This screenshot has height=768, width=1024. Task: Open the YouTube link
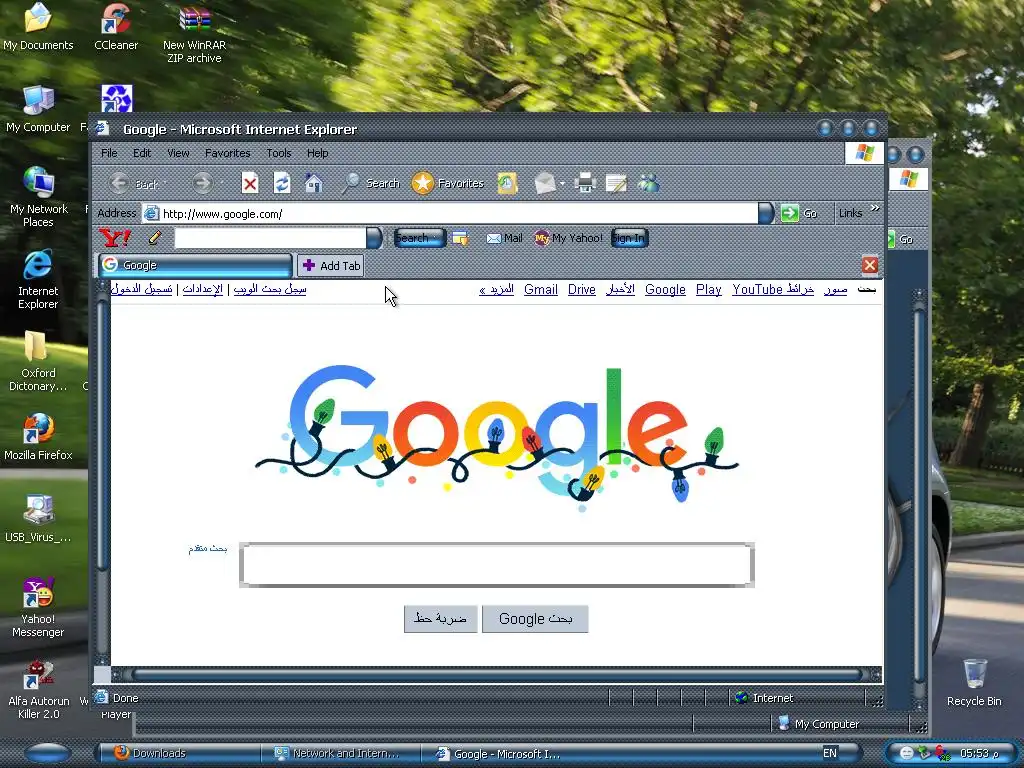[x=758, y=289]
